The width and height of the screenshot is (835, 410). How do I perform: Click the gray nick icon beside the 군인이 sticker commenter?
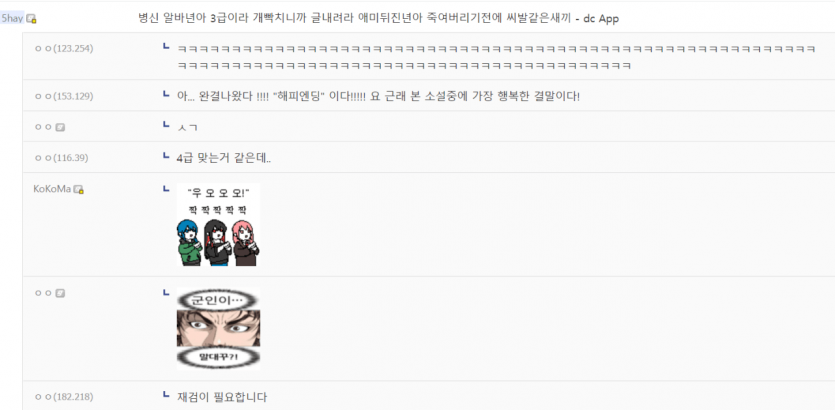click(60, 293)
